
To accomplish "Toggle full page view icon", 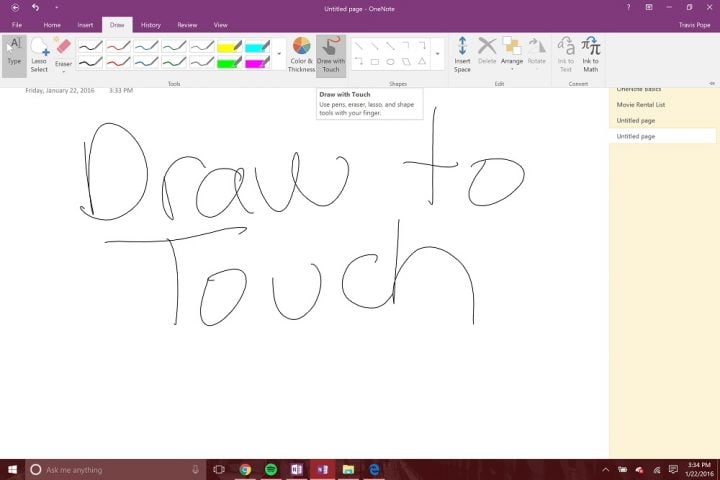I will [x=649, y=8].
